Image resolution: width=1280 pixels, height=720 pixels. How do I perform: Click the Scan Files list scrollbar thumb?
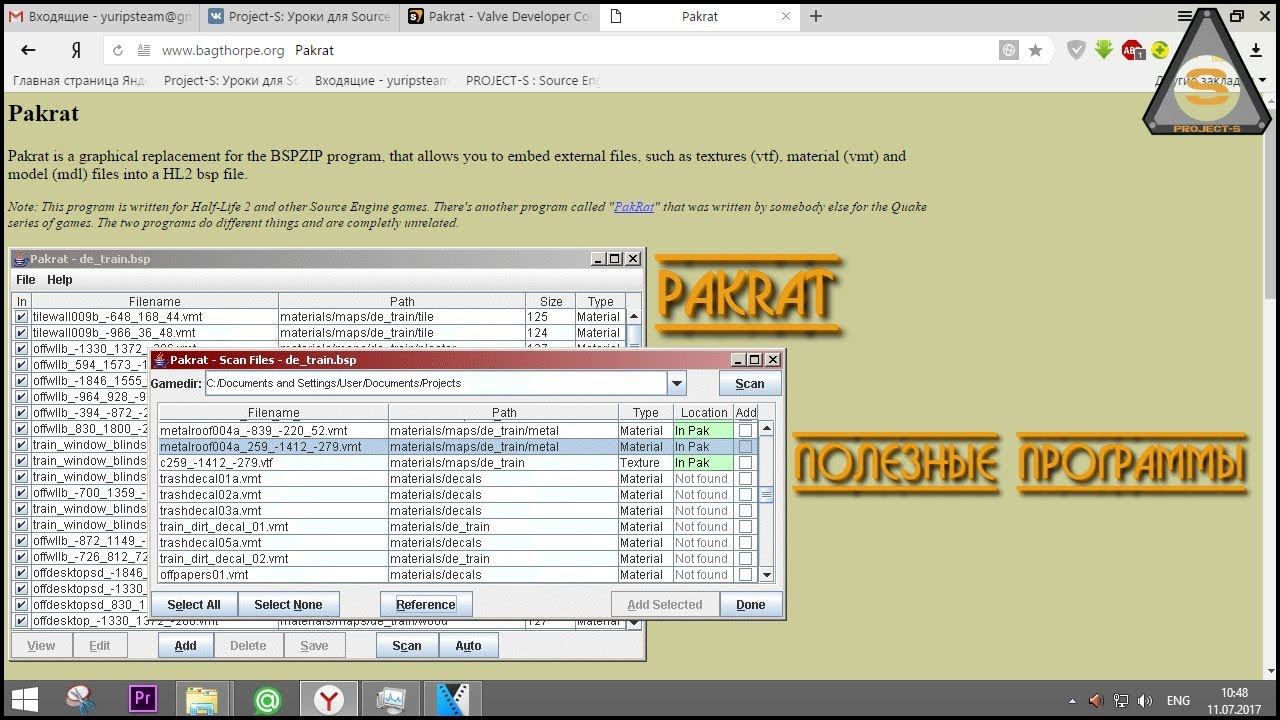767,494
